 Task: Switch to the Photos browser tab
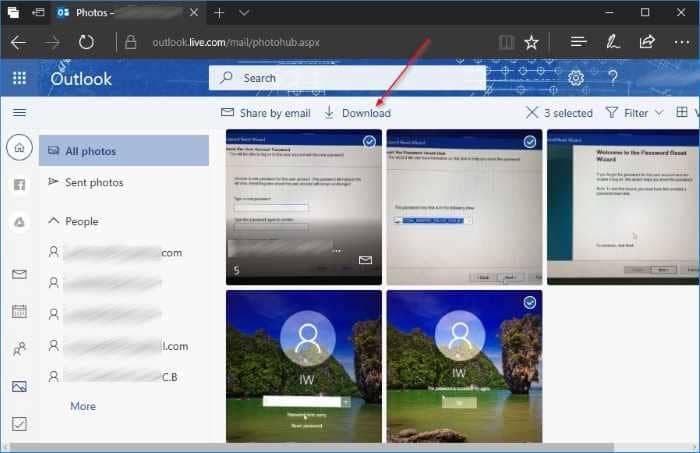click(x=127, y=12)
